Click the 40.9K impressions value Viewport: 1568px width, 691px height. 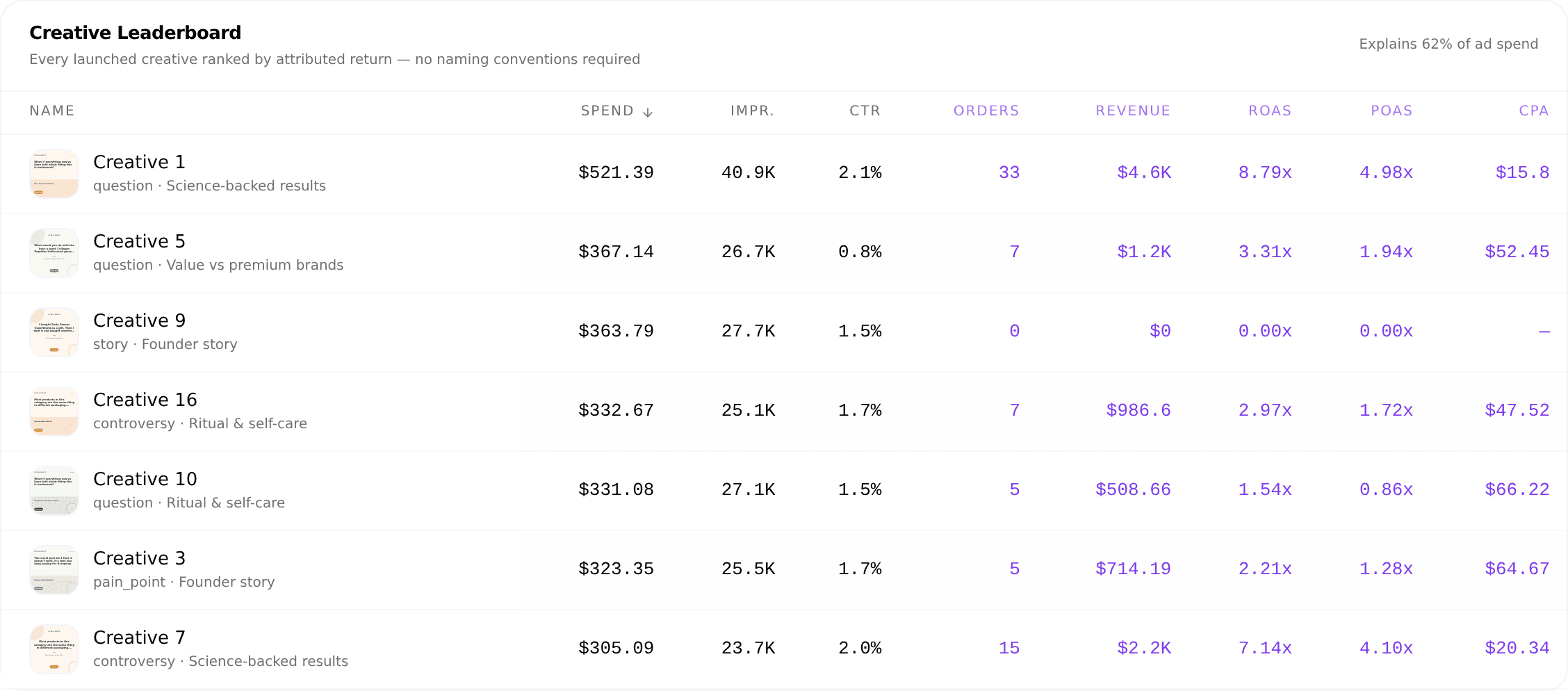pyautogui.click(x=748, y=172)
